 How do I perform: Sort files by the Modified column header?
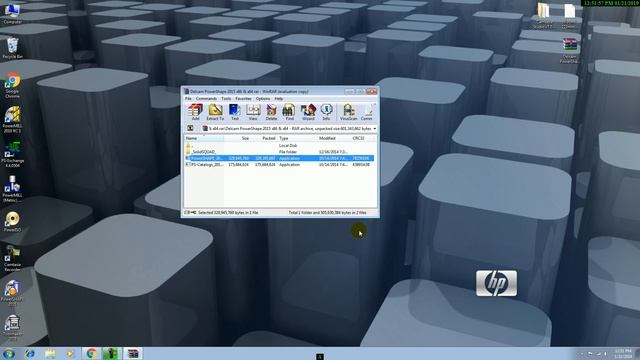click(x=334, y=138)
